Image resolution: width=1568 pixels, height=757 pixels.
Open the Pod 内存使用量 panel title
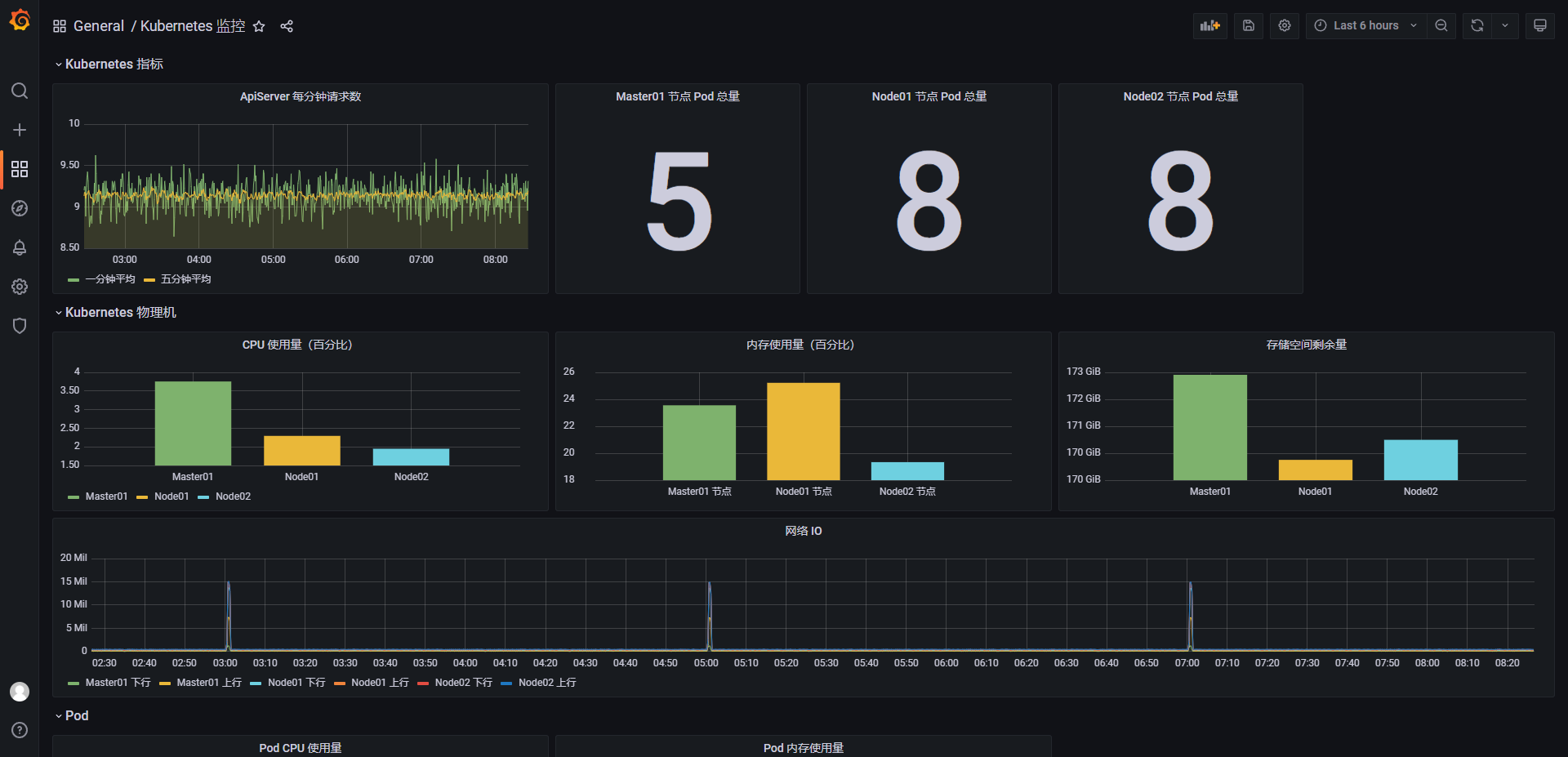(x=804, y=748)
